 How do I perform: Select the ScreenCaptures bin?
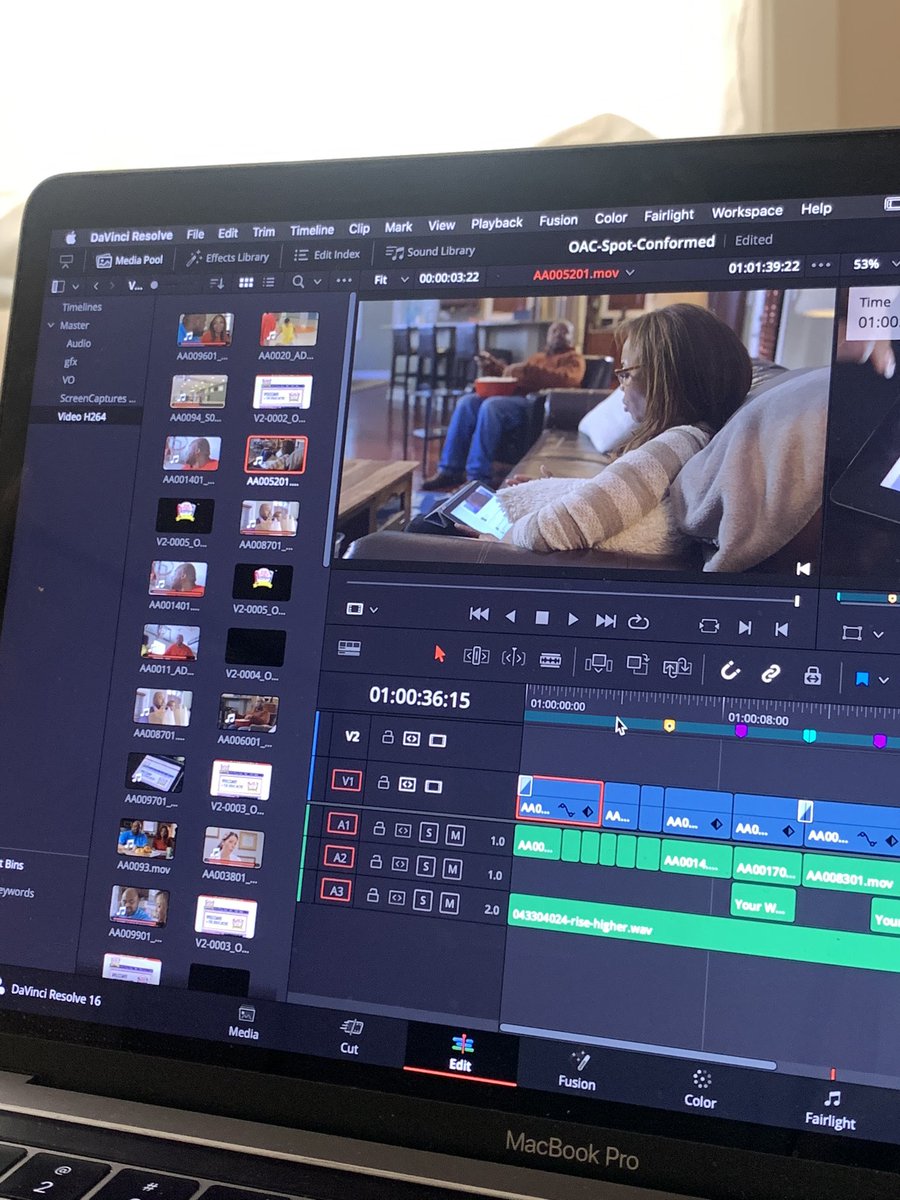click(98, 398)
